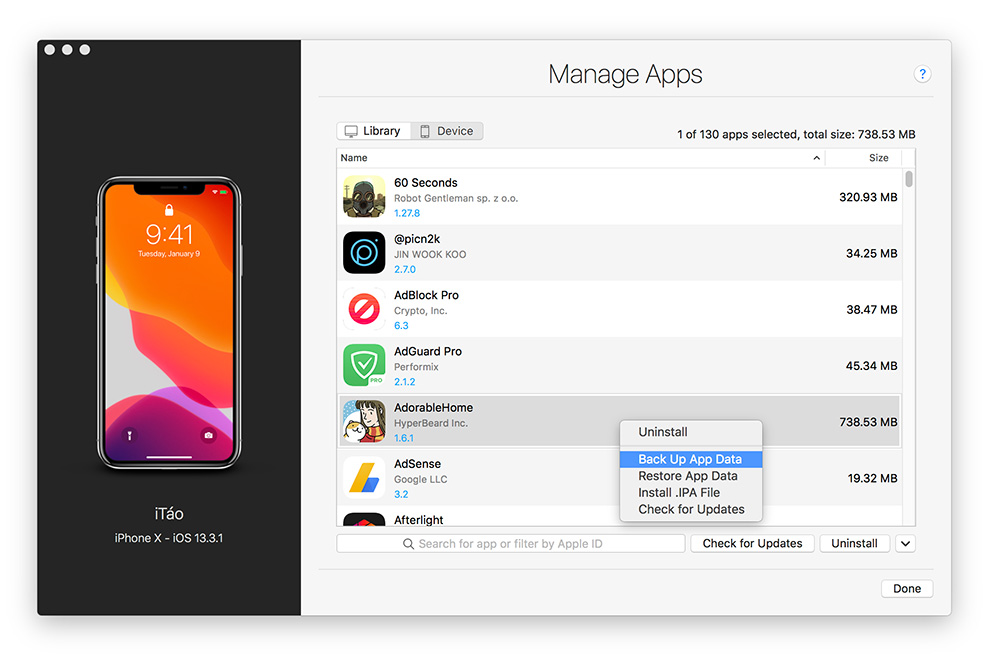Click the magnifier icon in search field
The height and width of the screenshot is (662, 1000).
[x=408, y=543]
